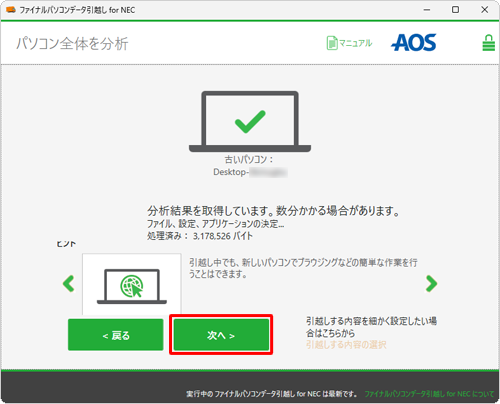500x404 pixels.
Task: Click the 古いパソコン label
Action: click(249, 160)
